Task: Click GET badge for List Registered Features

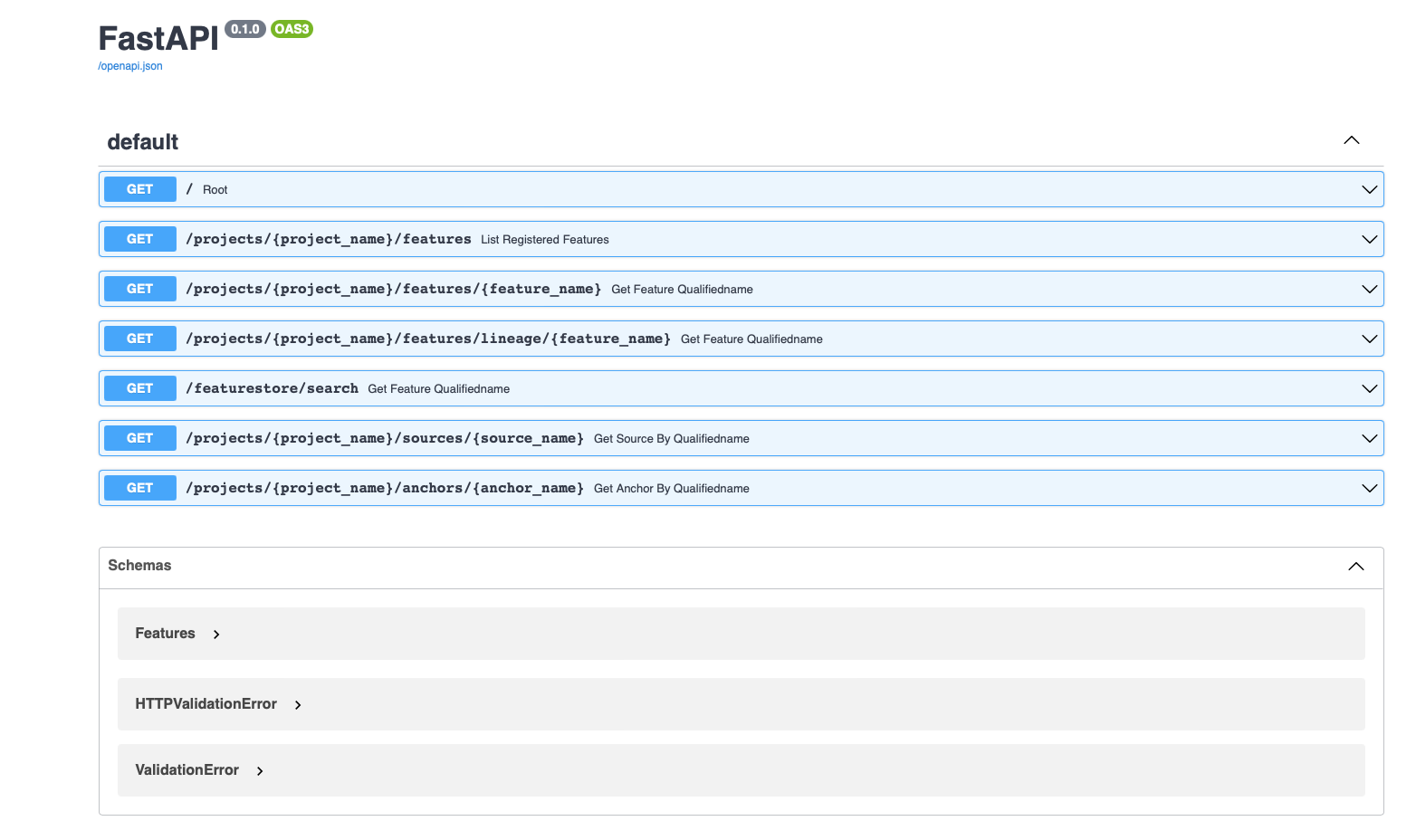Action: tap(140, 239)
